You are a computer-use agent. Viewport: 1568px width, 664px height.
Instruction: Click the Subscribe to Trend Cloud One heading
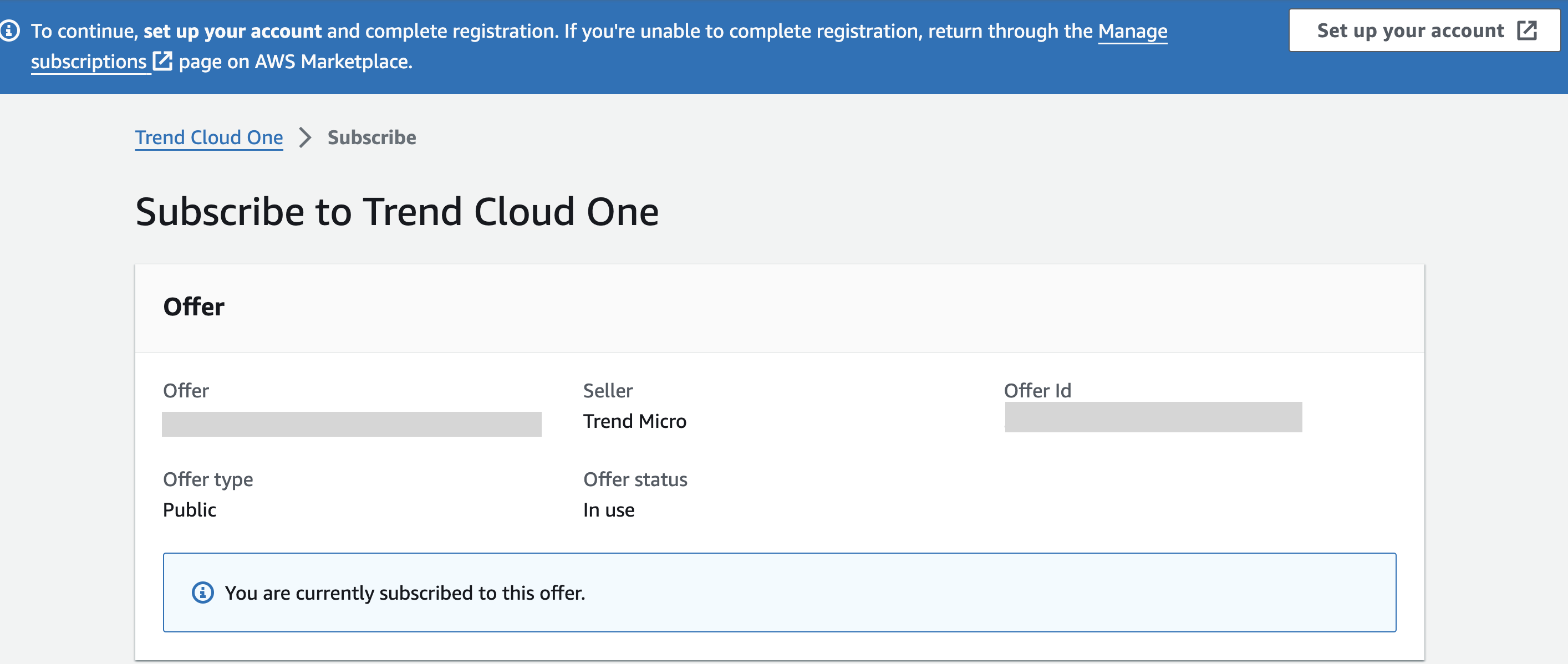click(396, 212)
